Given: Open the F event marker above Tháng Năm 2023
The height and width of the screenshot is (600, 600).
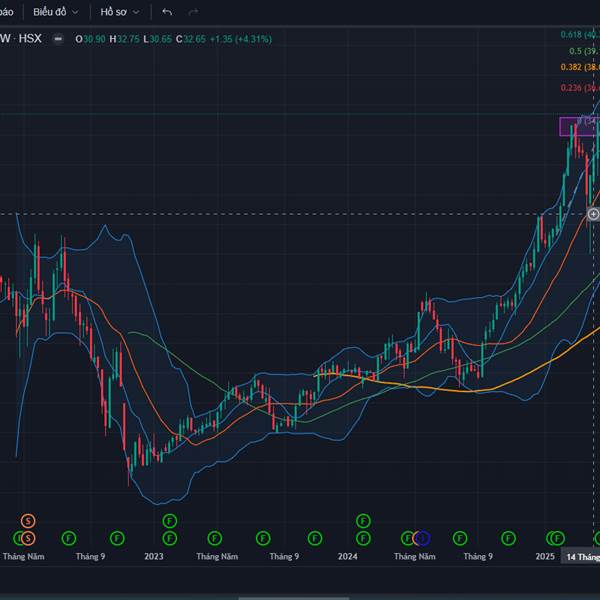Looking at the screenshot, I should (215, 538).
